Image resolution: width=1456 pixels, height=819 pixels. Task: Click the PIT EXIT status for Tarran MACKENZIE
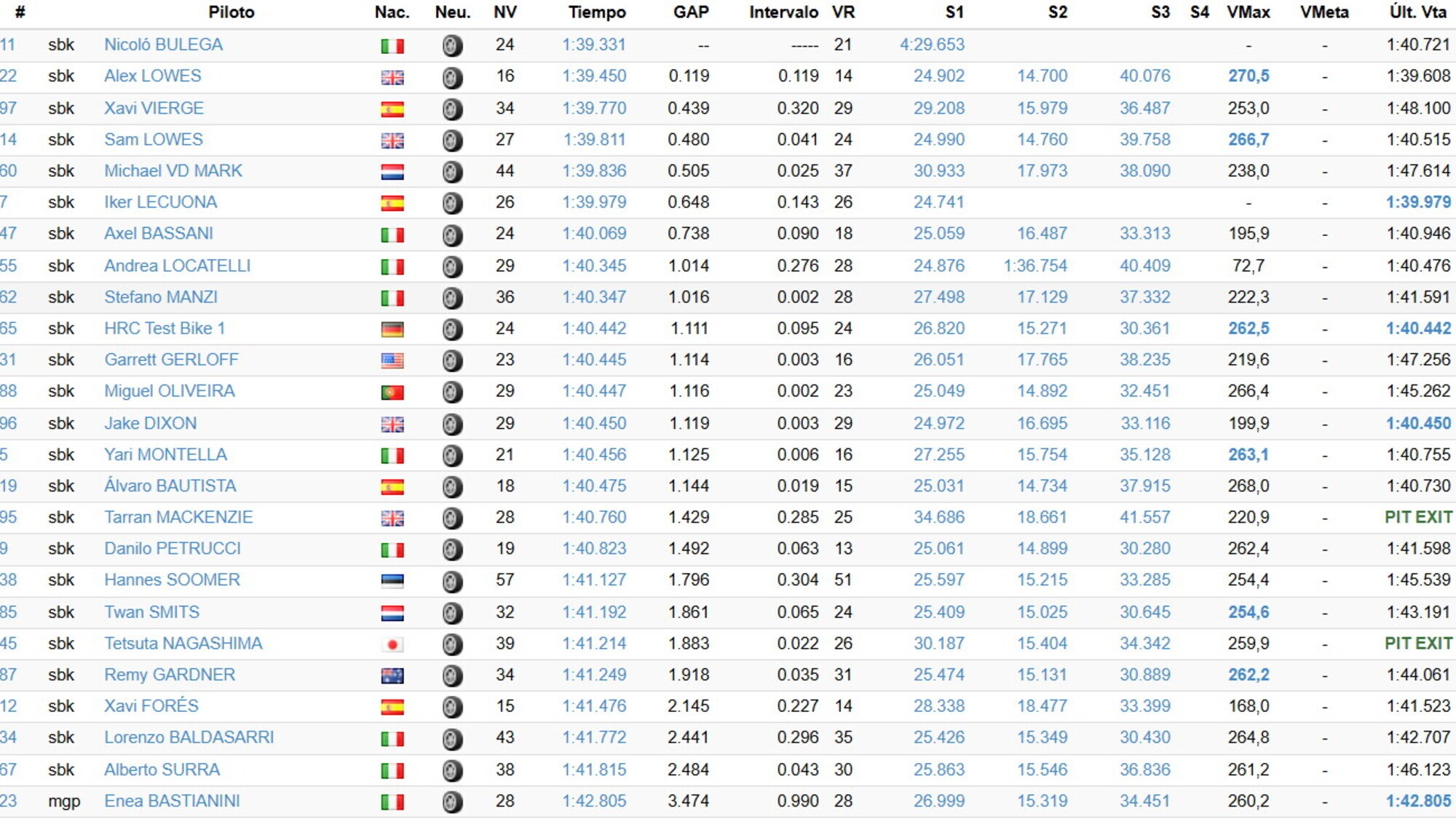[1417, 518]
